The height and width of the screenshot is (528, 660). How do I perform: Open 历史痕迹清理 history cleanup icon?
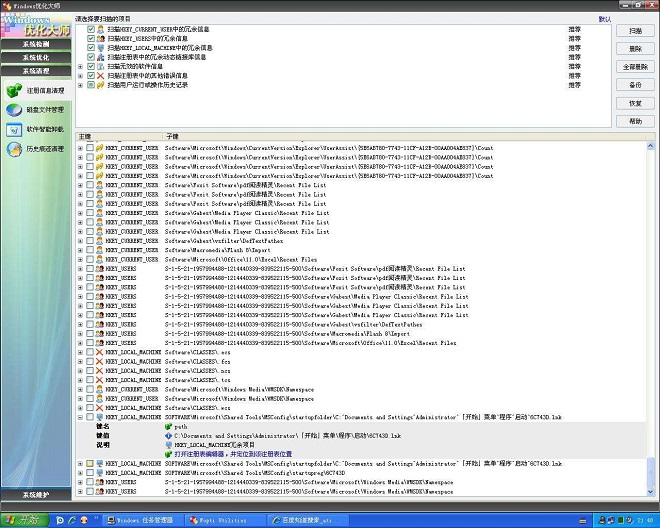(x=15, y=149)
